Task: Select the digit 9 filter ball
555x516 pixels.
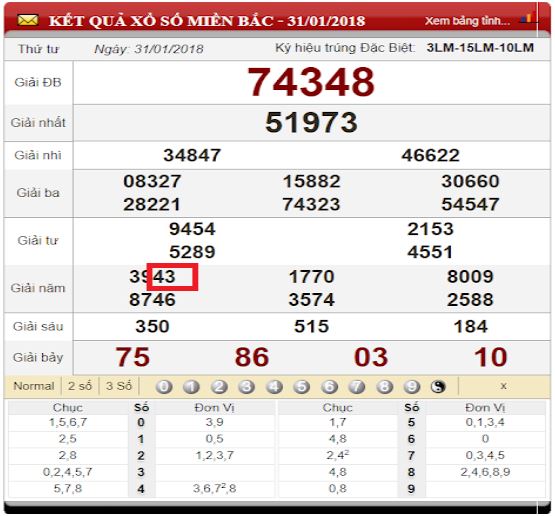Action: point(412,386)
